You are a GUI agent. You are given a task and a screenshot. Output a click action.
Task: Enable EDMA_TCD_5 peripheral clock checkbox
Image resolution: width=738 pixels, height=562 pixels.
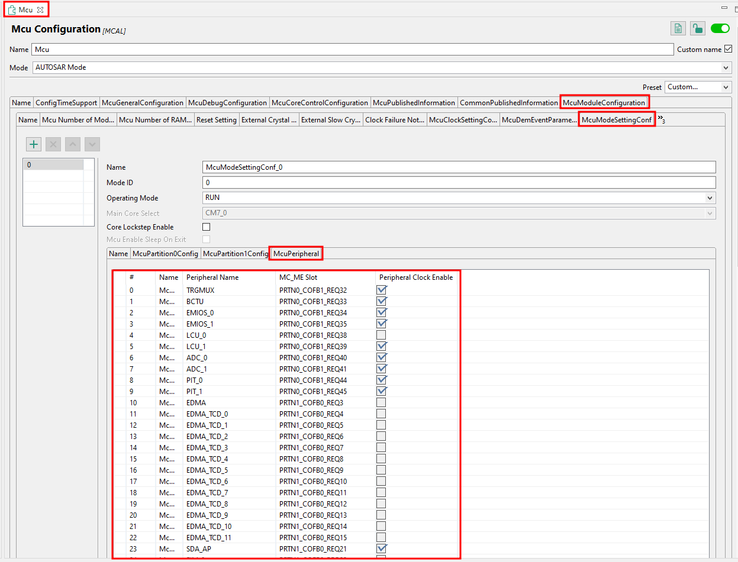[381, 470]
